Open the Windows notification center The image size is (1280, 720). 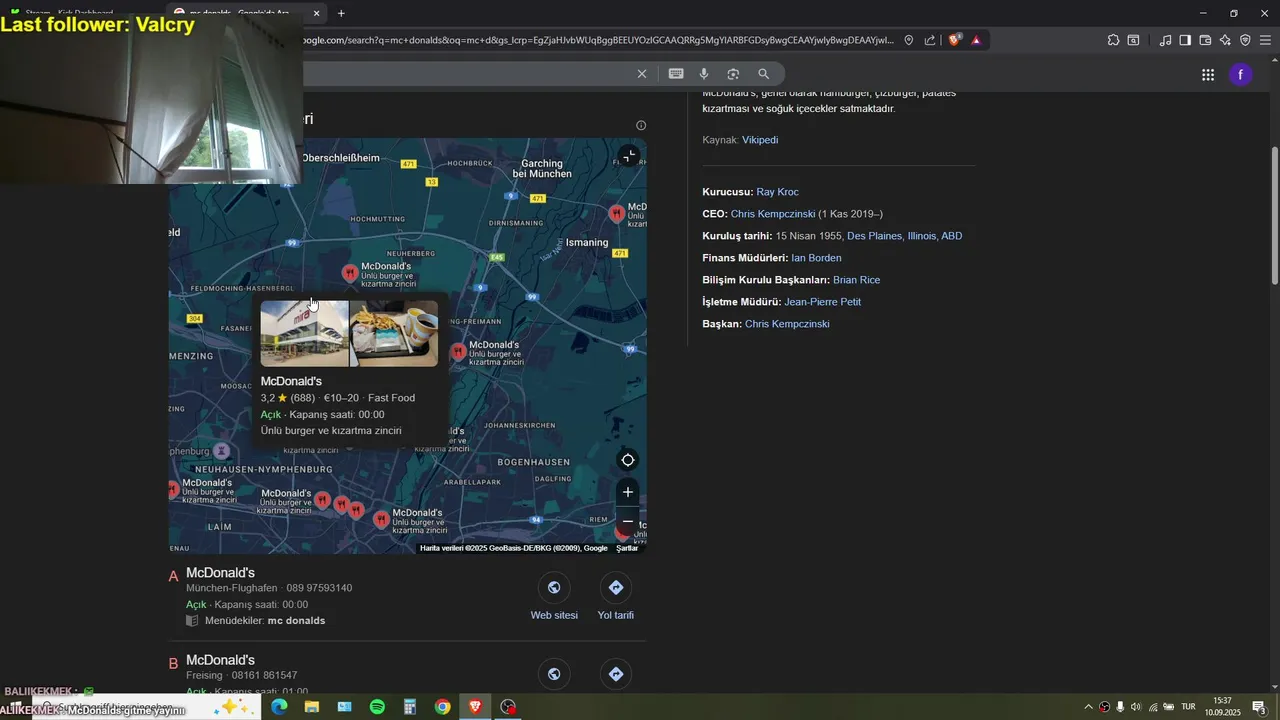tap(1259, 707)
